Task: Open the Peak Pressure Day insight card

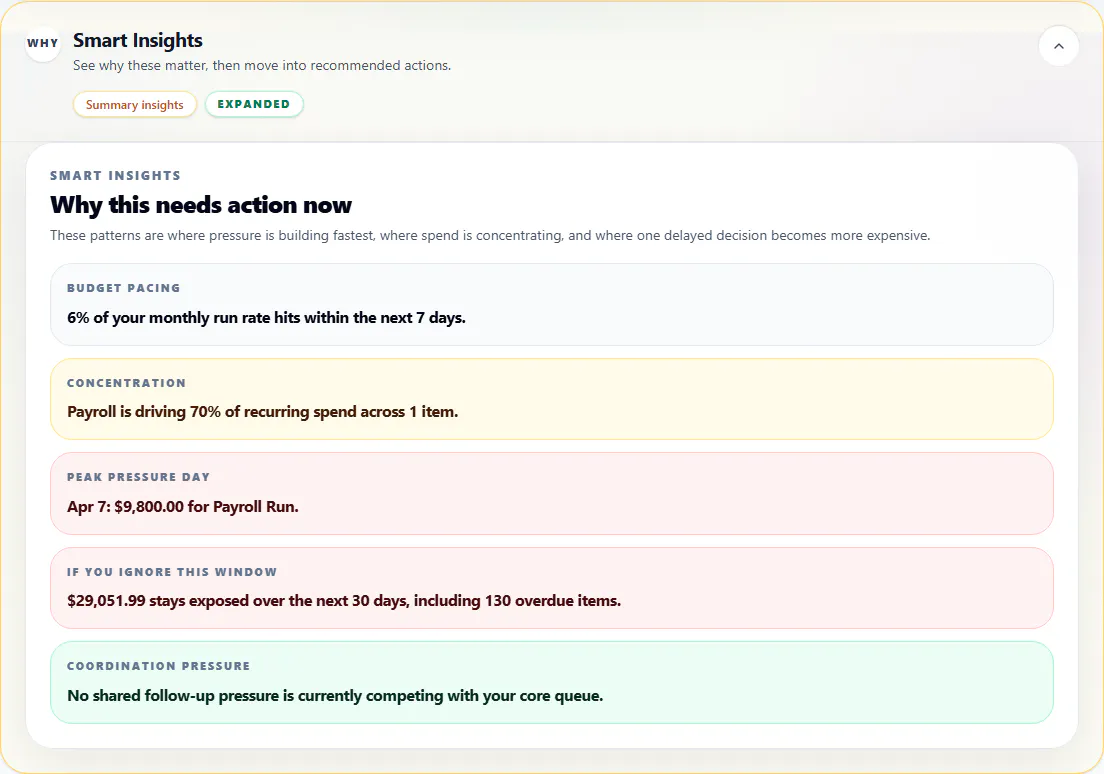Action: tap(551, 494)
